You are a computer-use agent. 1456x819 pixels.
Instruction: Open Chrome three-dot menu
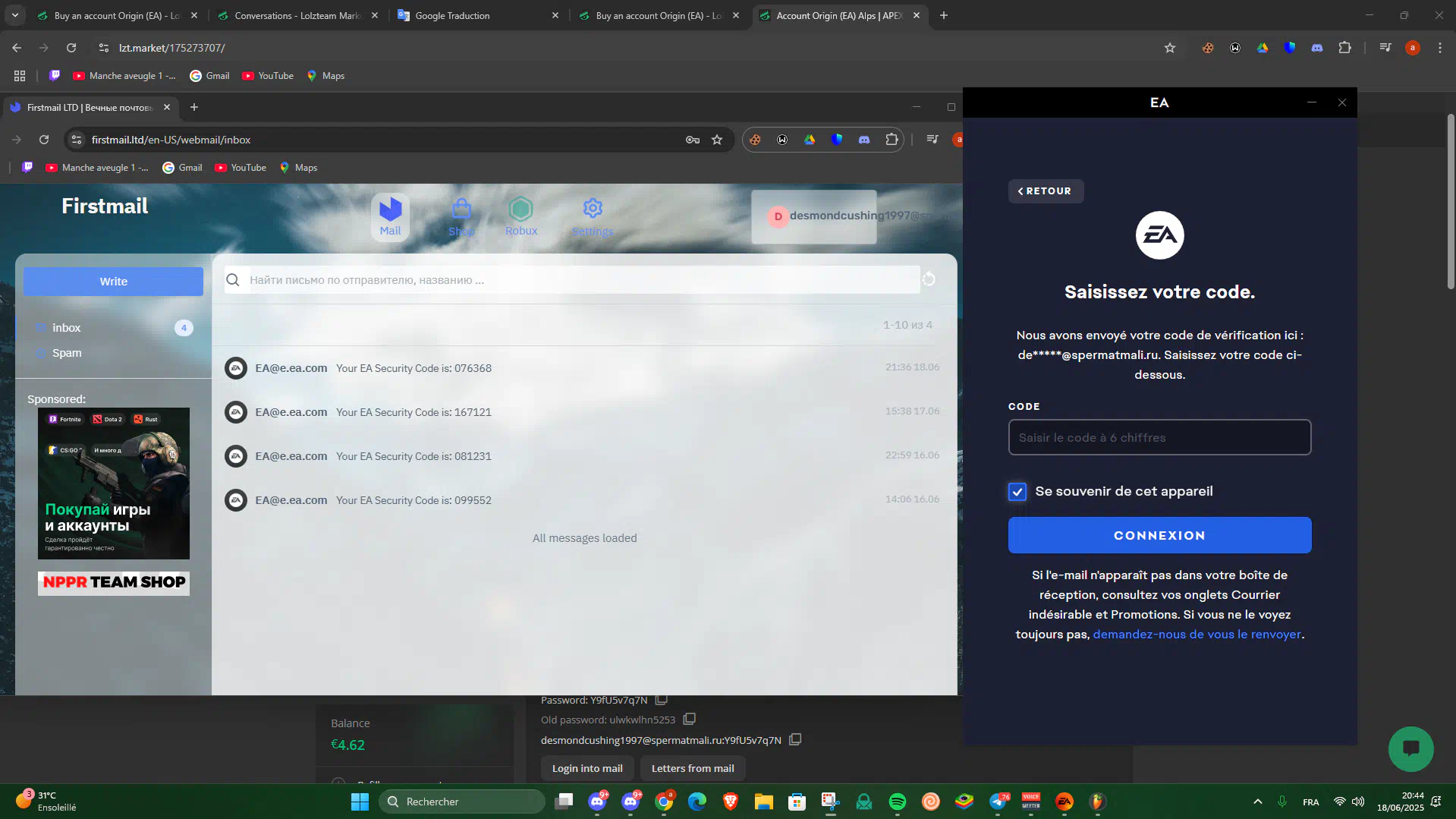coord(1440,48)
